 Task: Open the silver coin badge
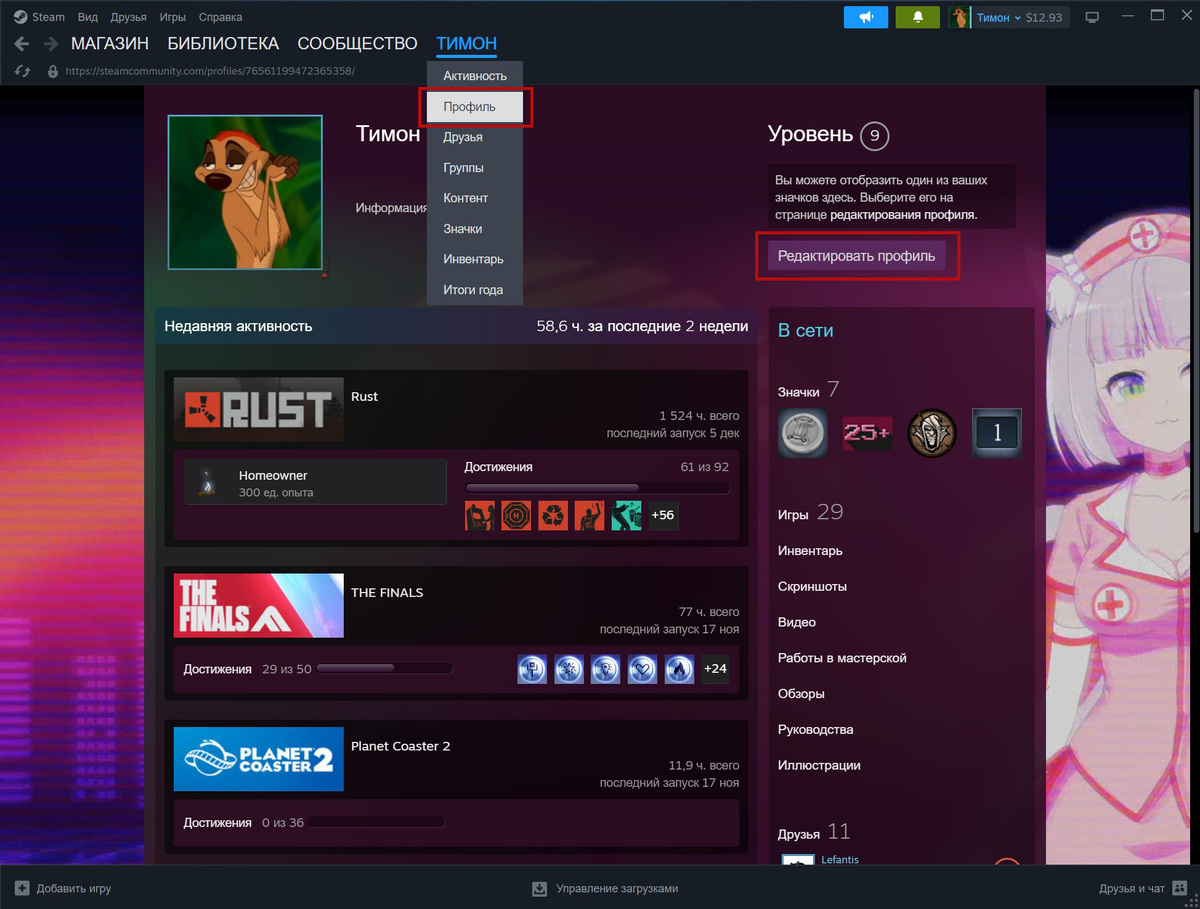803,433
